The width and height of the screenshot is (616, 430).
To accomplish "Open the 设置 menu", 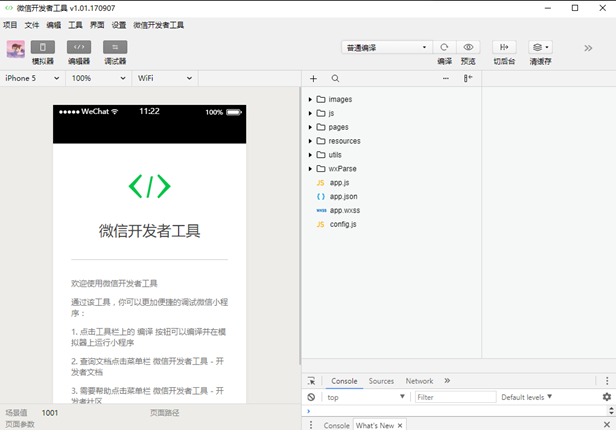I will pyautogui.click(x=119, y=25).
